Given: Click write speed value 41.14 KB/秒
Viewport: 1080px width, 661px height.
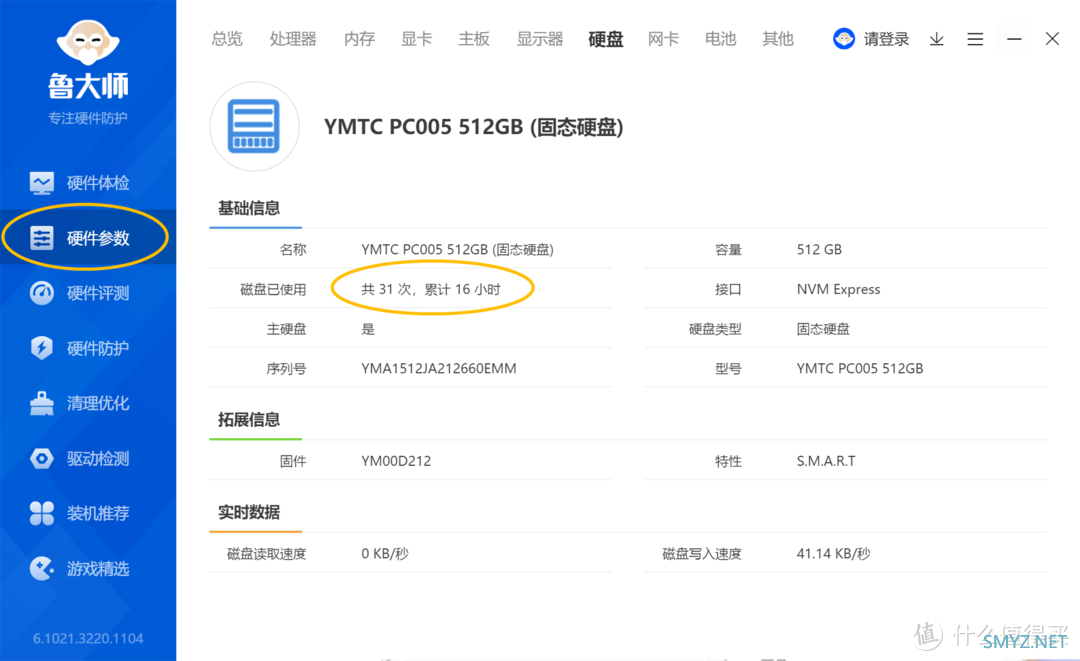Looking at the screenshot, I should [833, 554].
